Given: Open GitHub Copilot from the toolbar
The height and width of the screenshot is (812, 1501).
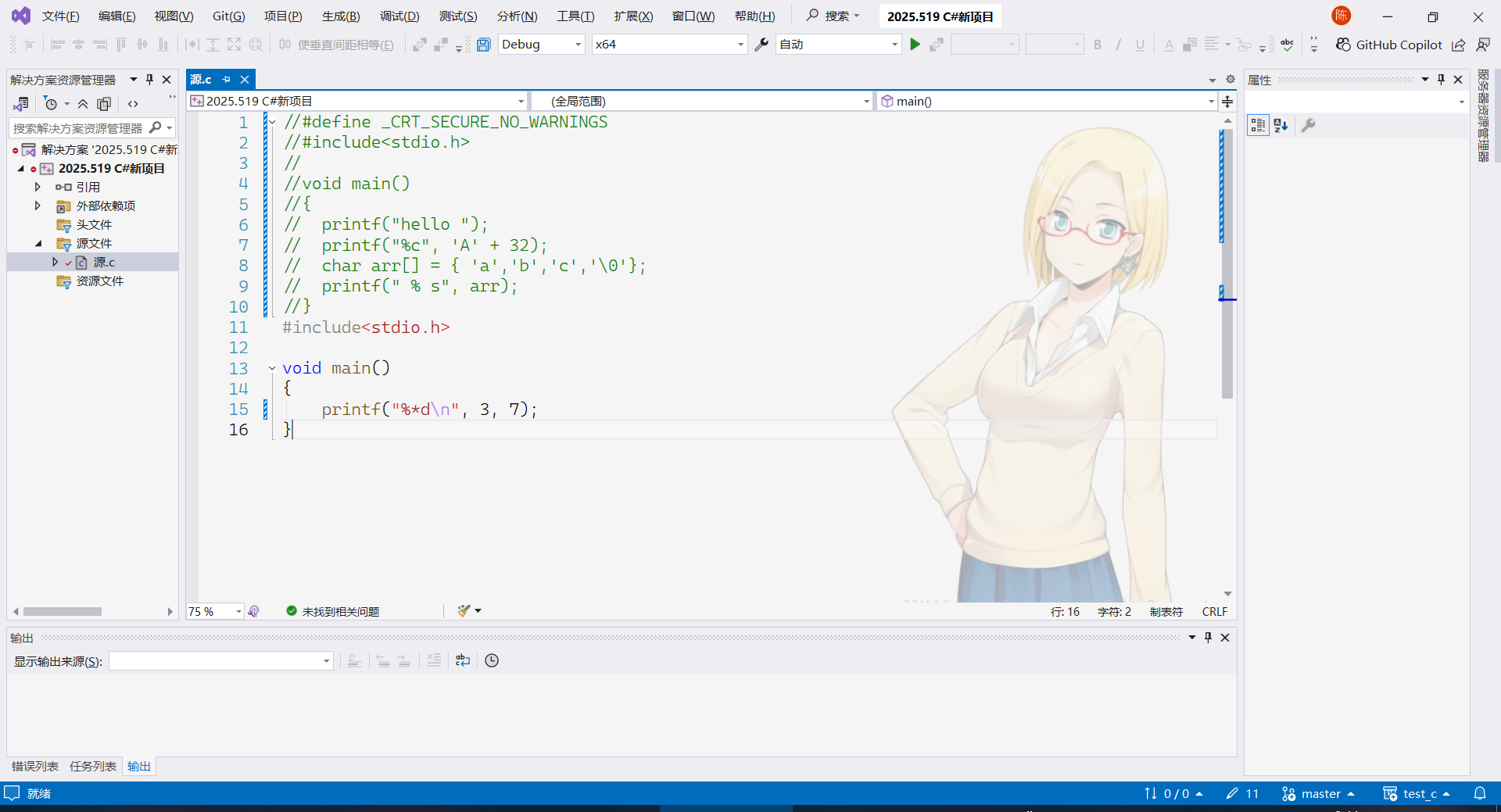Looking at the screenshot, I should [x=1388, y=45].
